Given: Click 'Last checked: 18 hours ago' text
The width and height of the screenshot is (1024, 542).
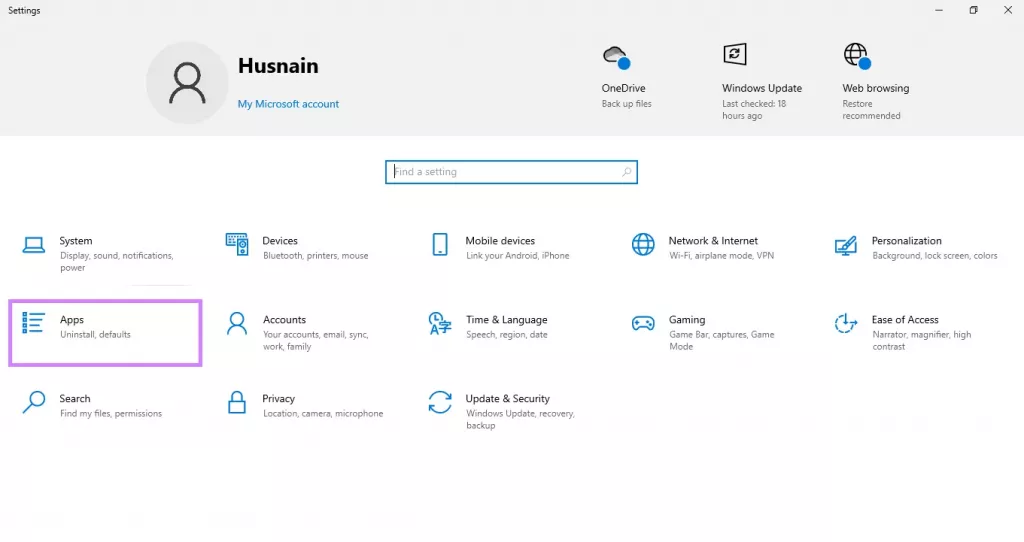Looking at the screenshot, I should click(x=754, y=110).
